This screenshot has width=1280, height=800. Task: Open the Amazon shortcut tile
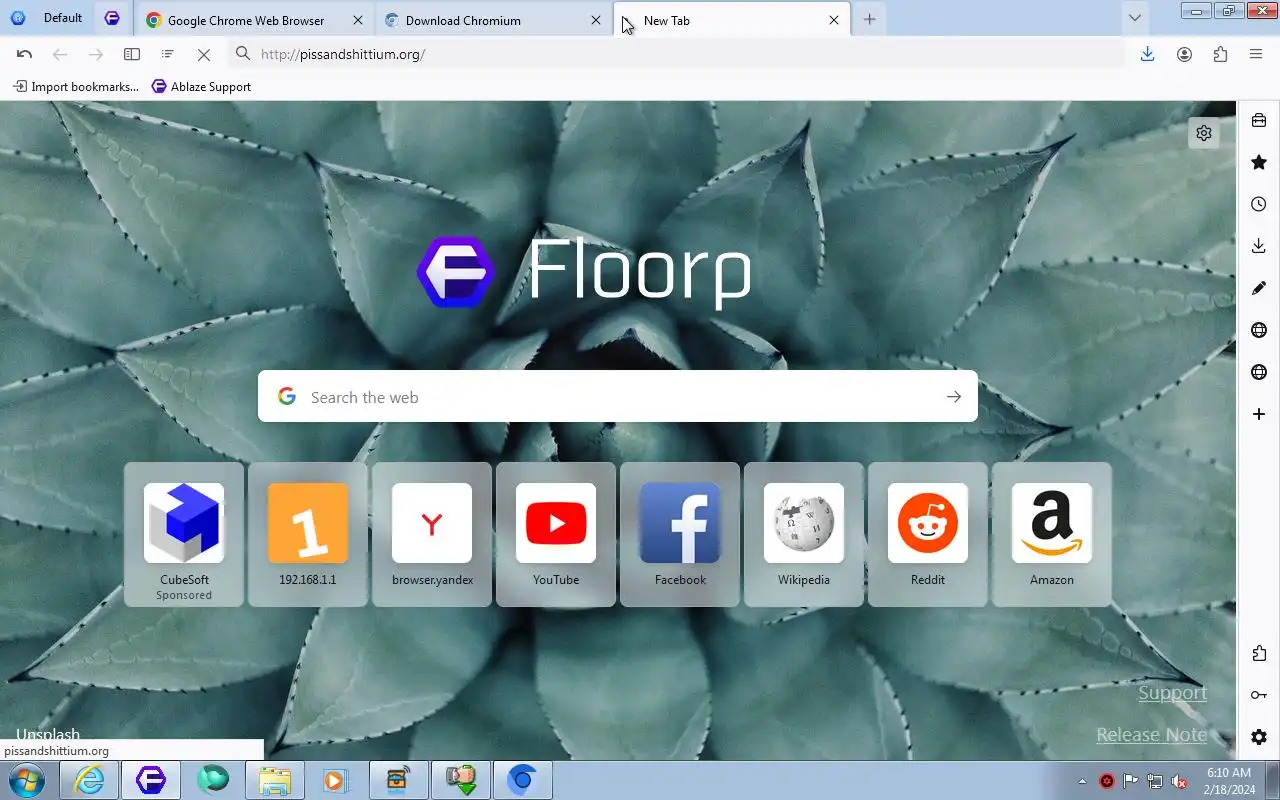point(1052,534)
